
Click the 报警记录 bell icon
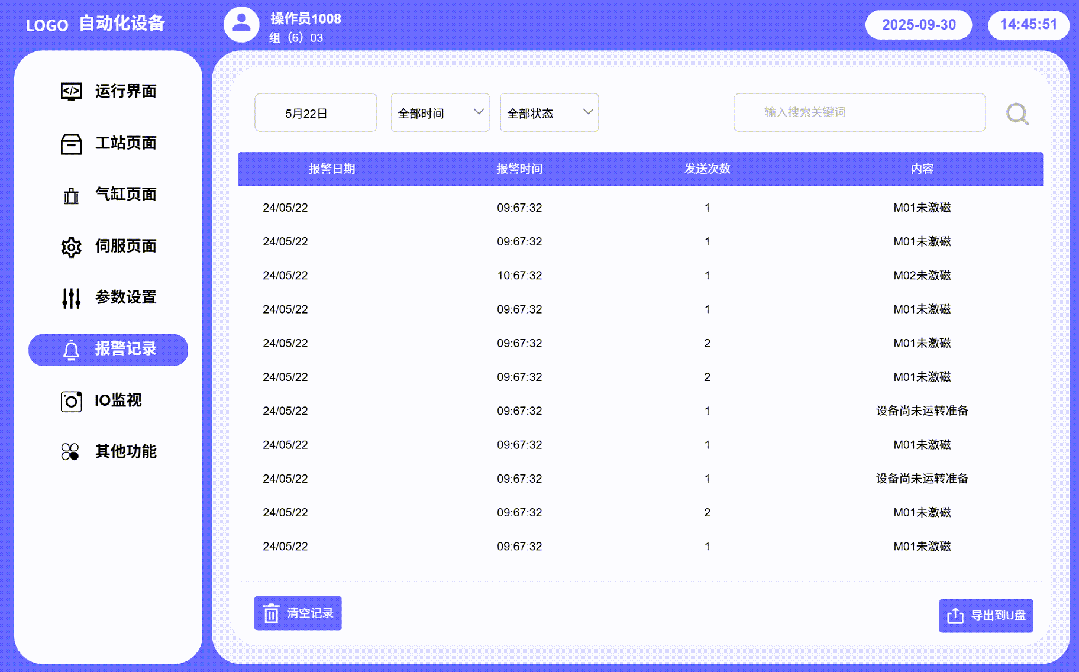point(70,349)
